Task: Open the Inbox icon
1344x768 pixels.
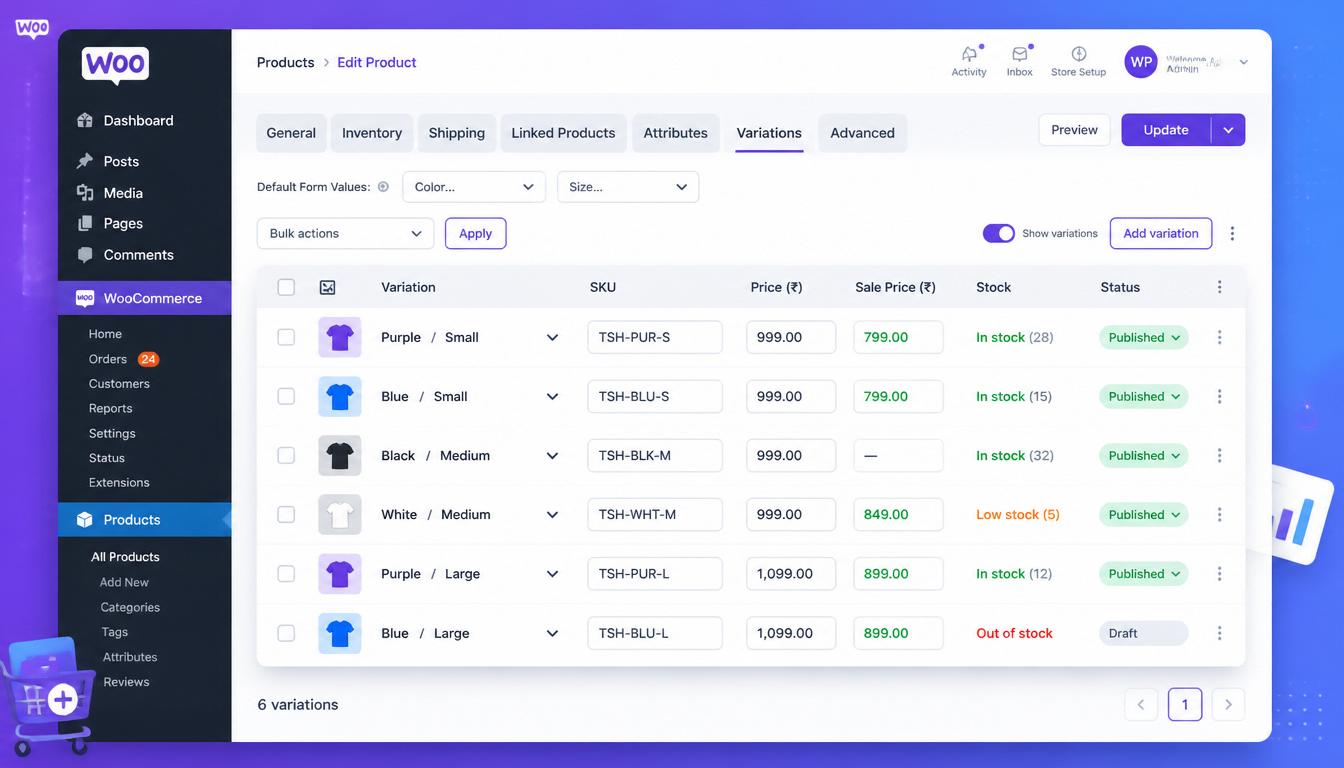Action: [1019, 54]
